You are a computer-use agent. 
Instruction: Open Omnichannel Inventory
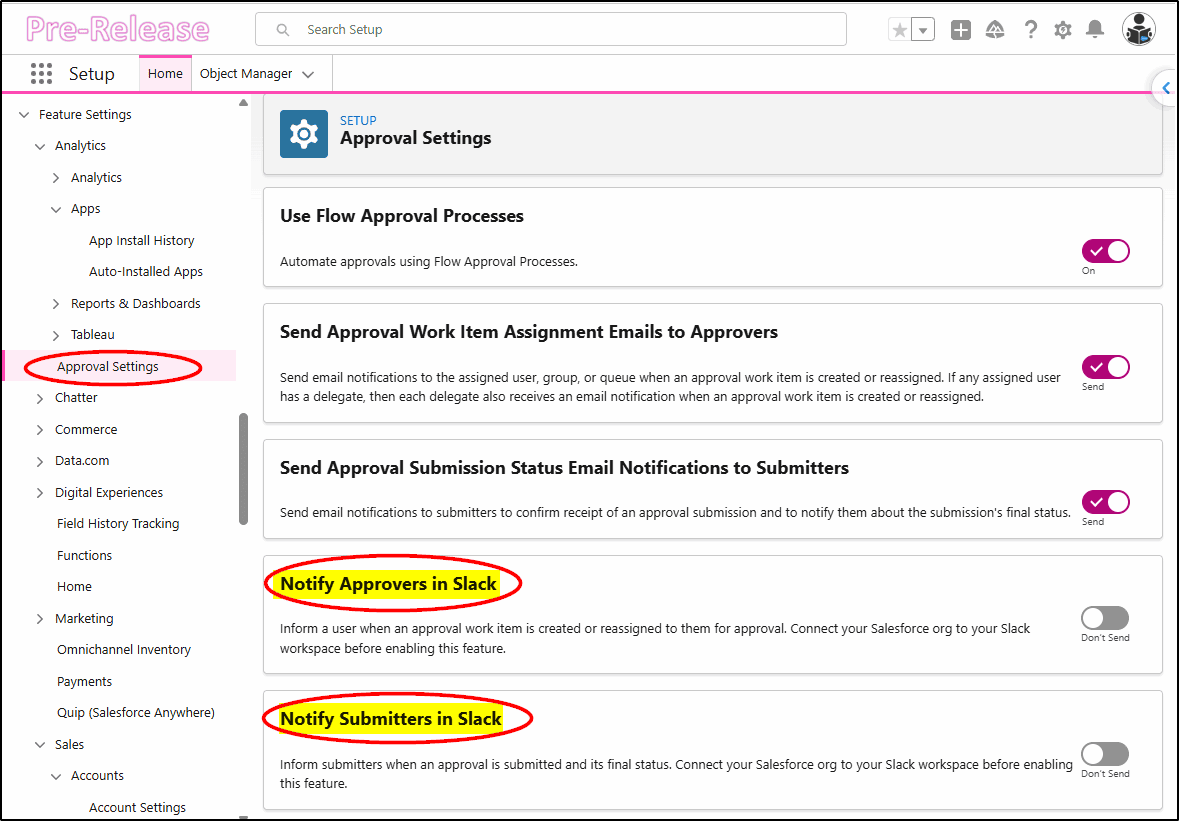click(124, 650)
